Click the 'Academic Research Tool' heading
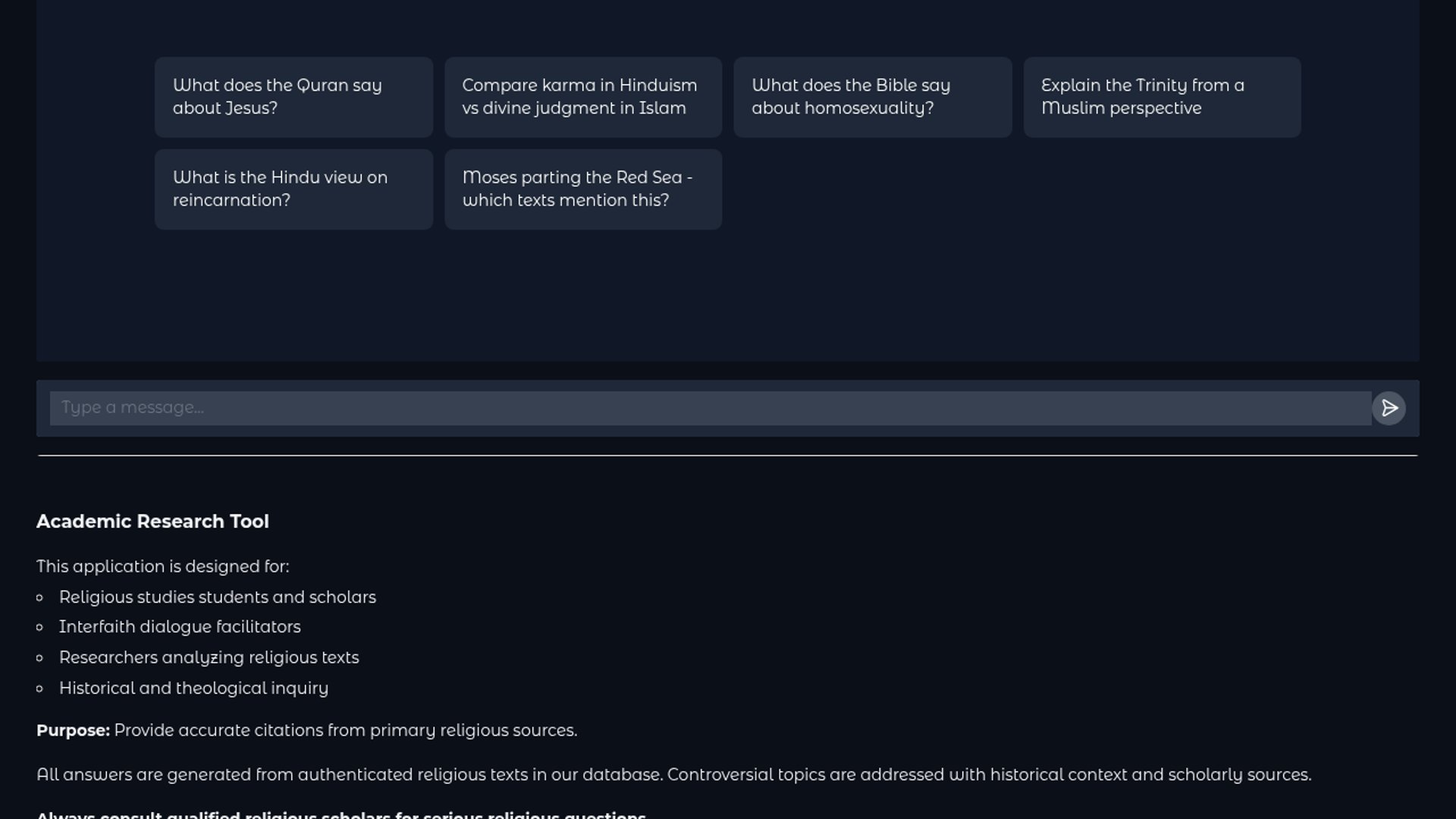The height and width of the screenshot is (819, 1456). coord(152,522)
